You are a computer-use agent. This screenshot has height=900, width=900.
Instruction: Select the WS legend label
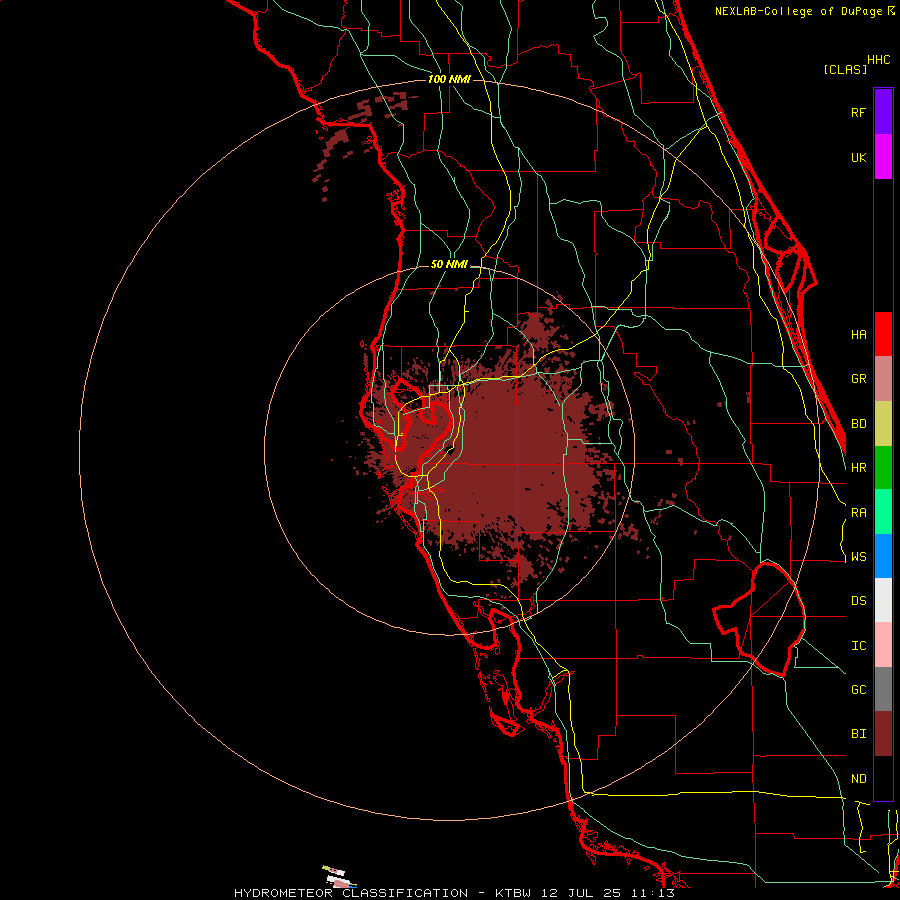[858, 557]
